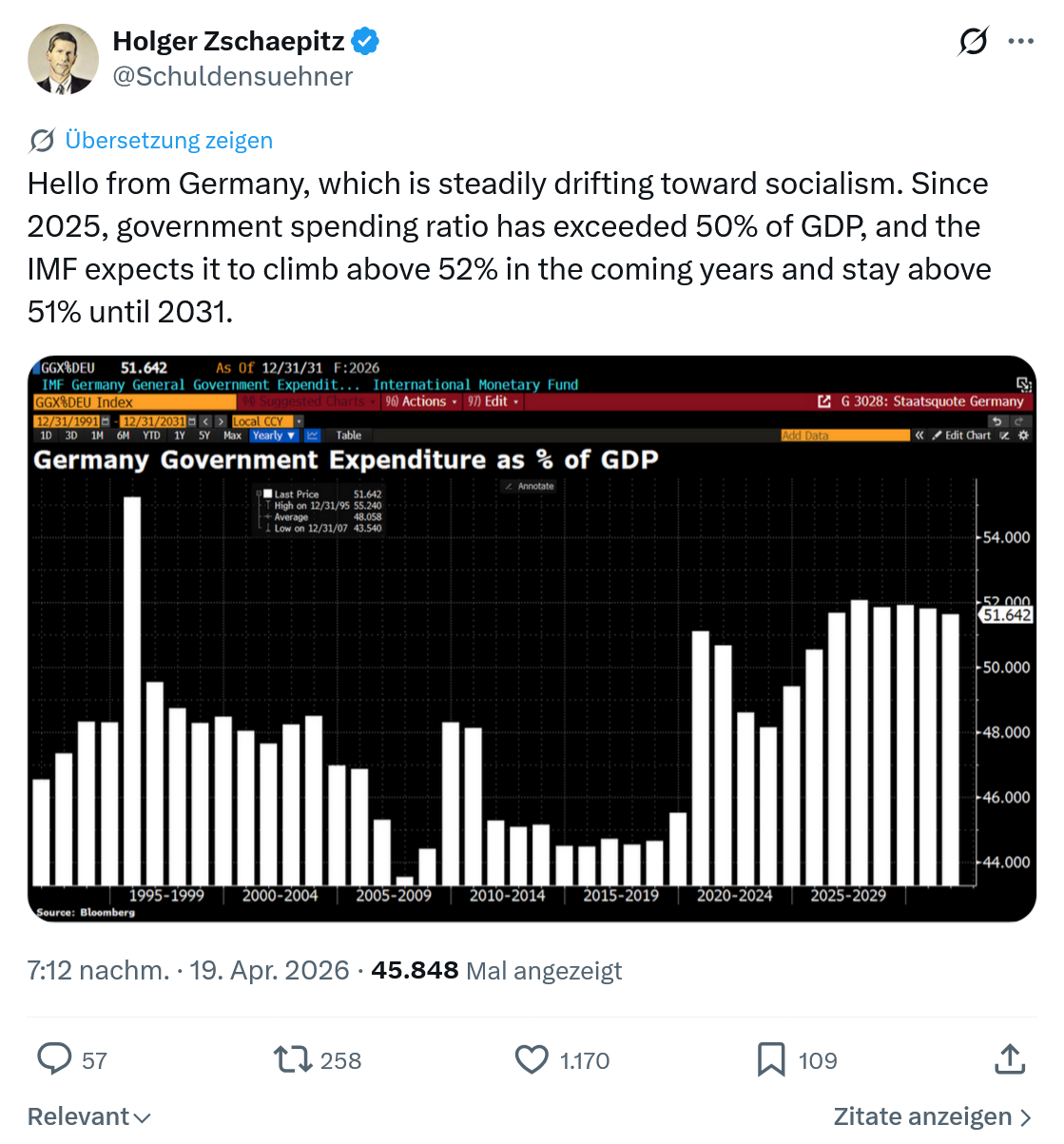1064x1144 pixels.
Task: Bookmark this post
Action: (x=770, y=1059)
